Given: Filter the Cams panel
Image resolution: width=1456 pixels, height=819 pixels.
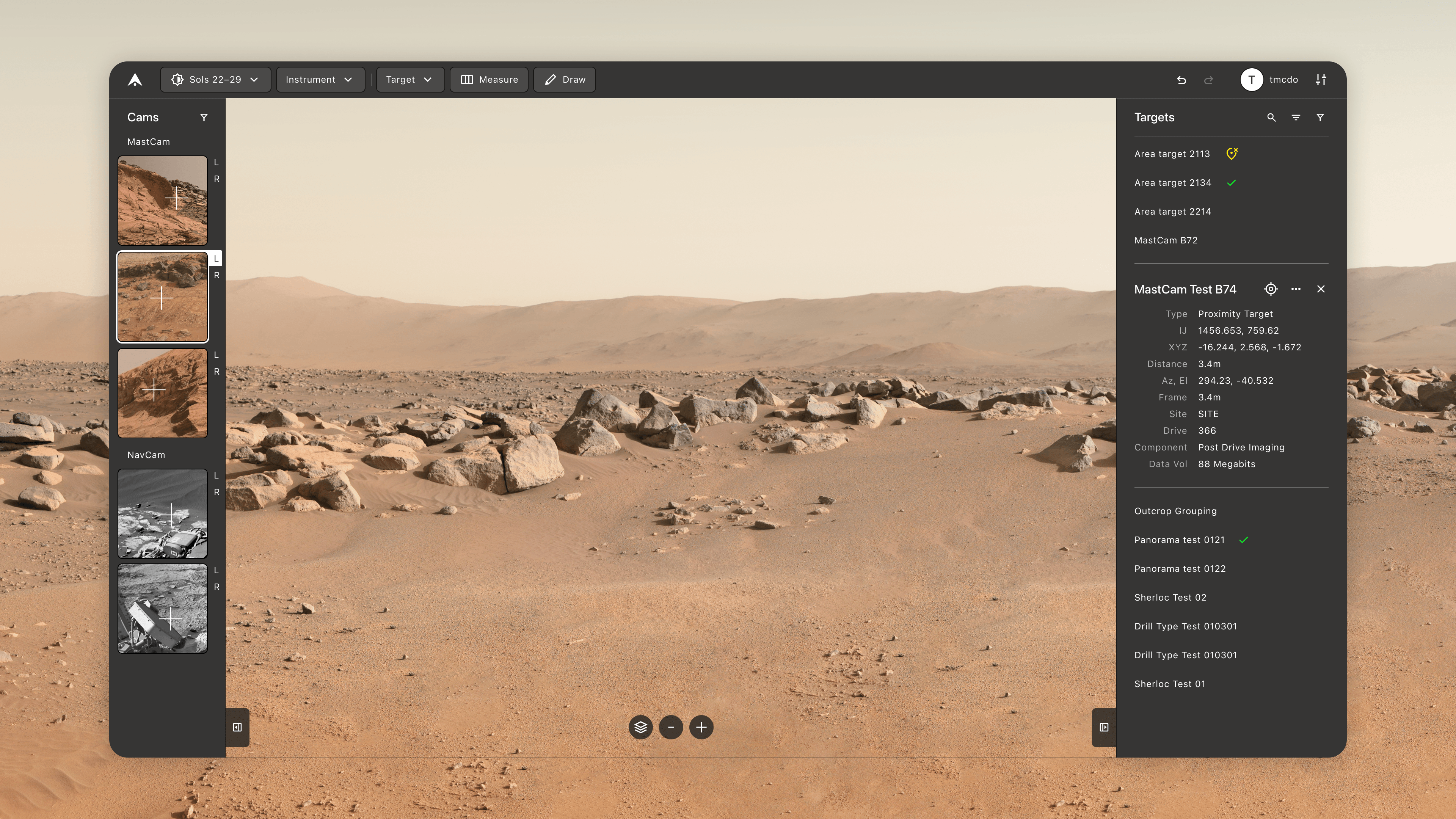Looking at the screenshot, I should click(x=204, y=118).
